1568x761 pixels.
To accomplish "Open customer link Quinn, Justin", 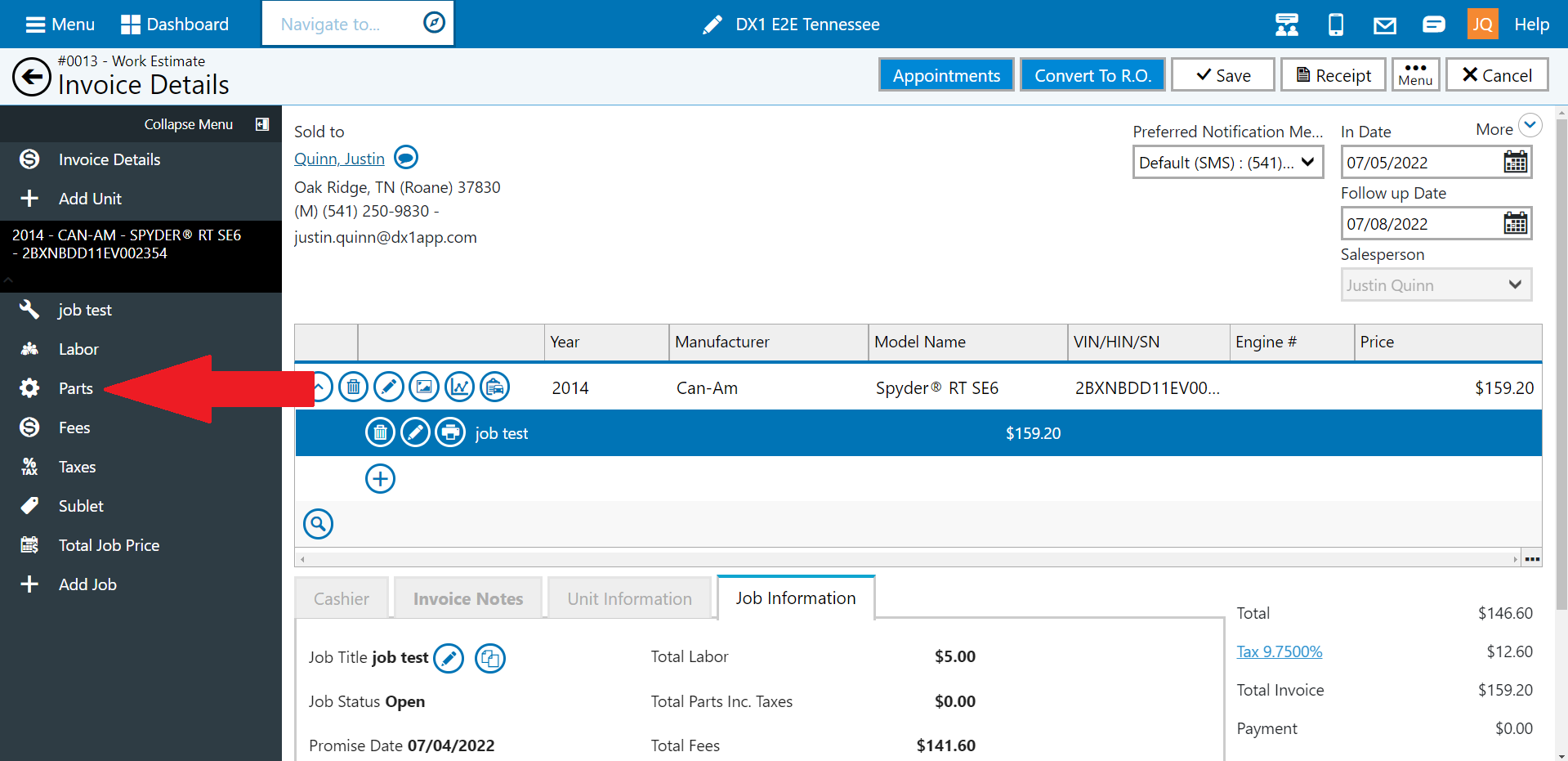I will click(339, 159).
